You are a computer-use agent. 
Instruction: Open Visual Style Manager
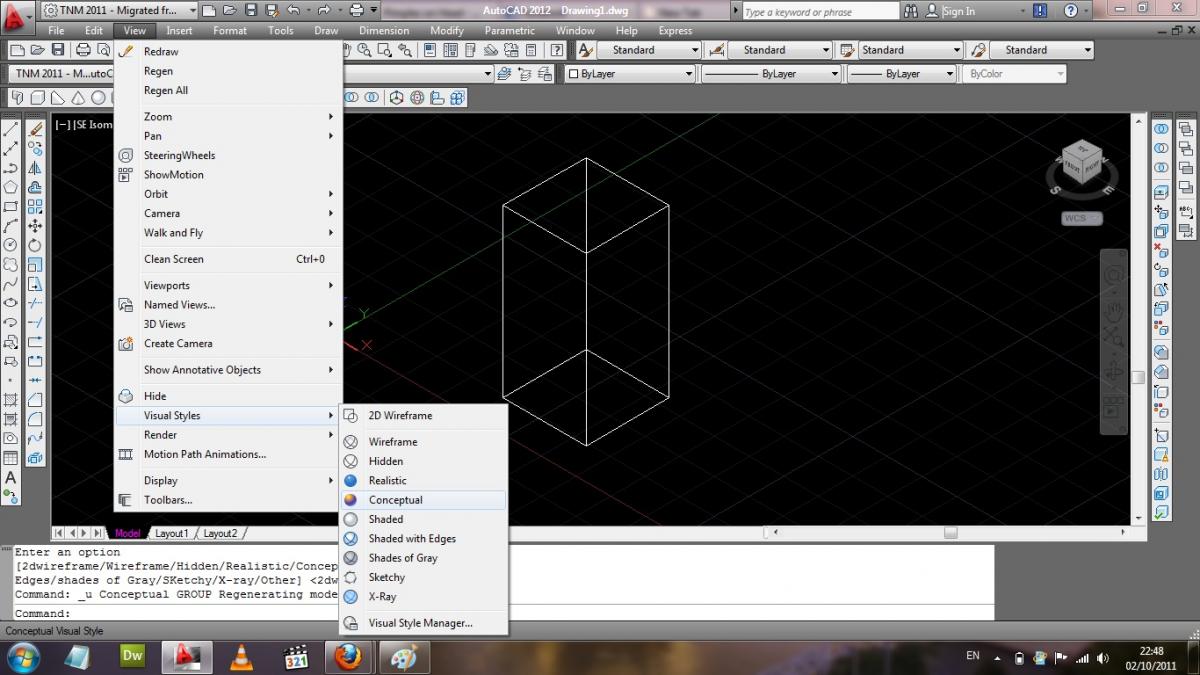click(x=423, y=623)
